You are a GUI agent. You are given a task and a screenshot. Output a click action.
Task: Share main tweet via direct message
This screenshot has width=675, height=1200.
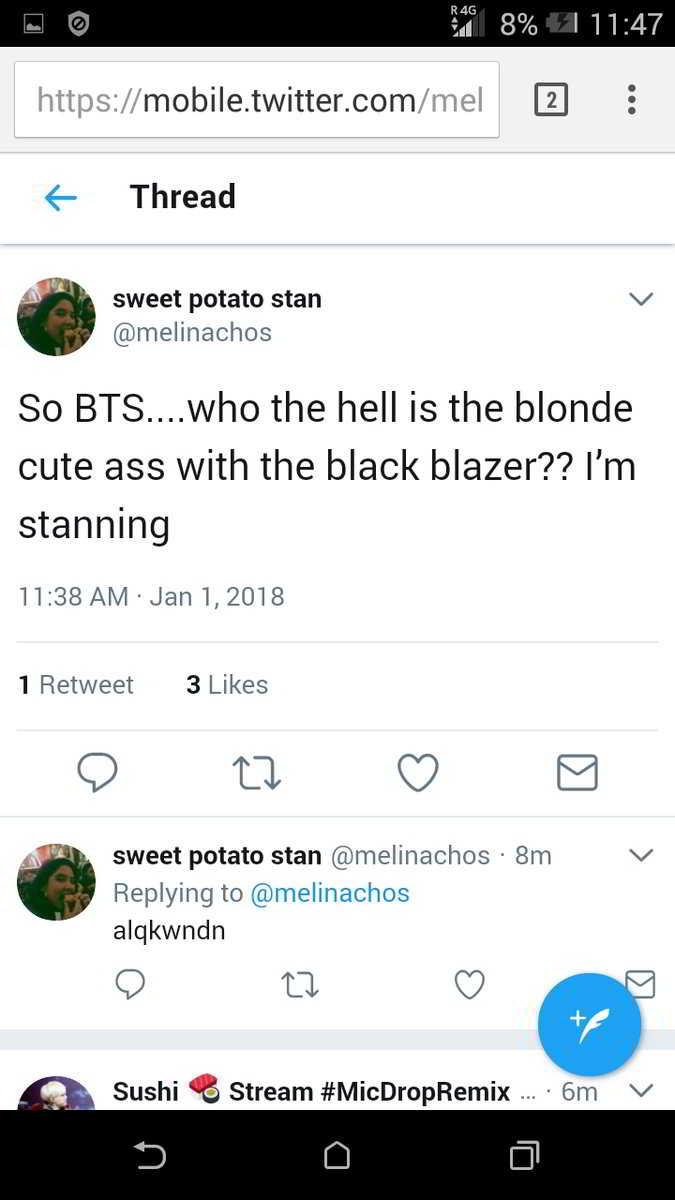point(577,772)
